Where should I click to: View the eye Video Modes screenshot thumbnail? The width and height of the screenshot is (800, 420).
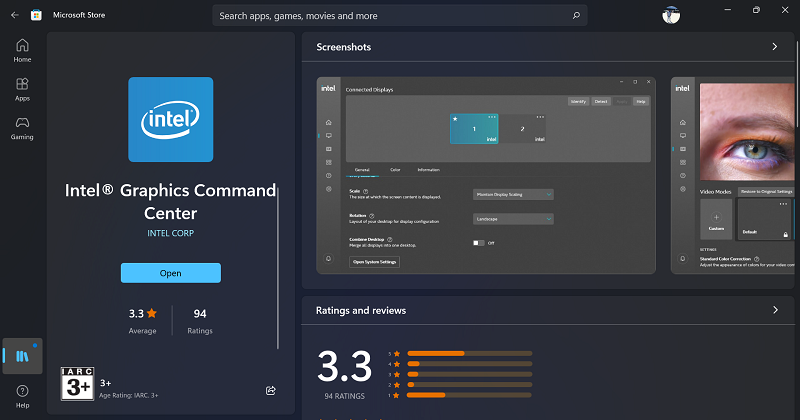tap(733, 176)
